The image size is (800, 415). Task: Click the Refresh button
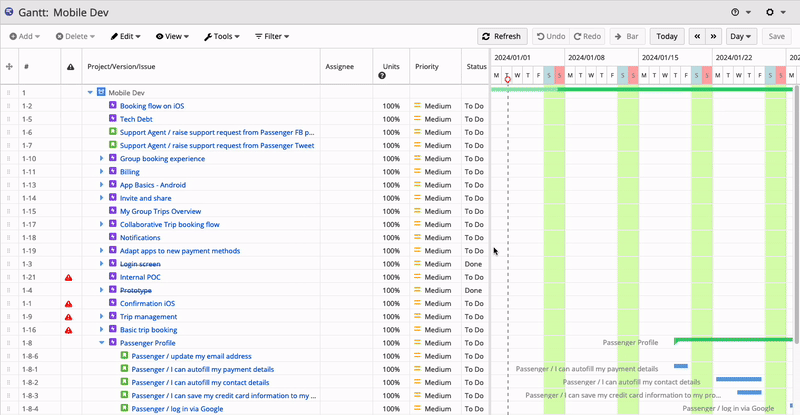pos(501,36)
